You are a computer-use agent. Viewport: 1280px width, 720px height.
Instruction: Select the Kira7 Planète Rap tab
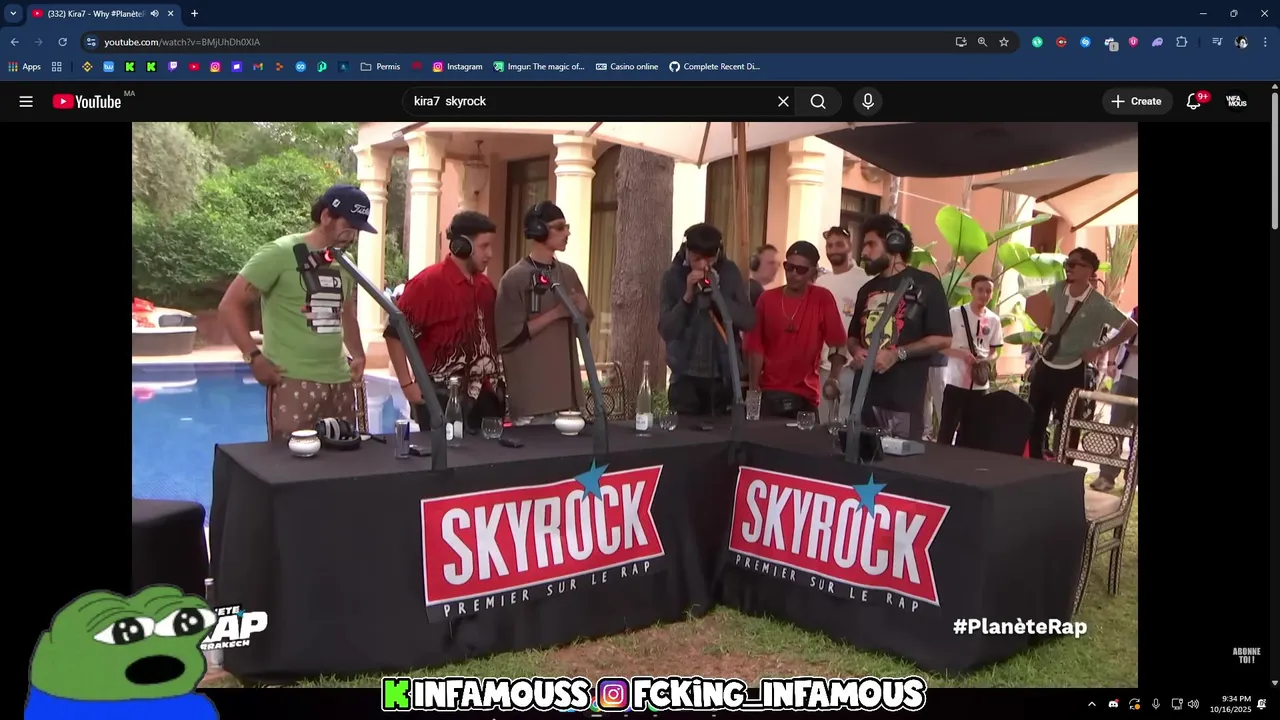tap(102, 13)
